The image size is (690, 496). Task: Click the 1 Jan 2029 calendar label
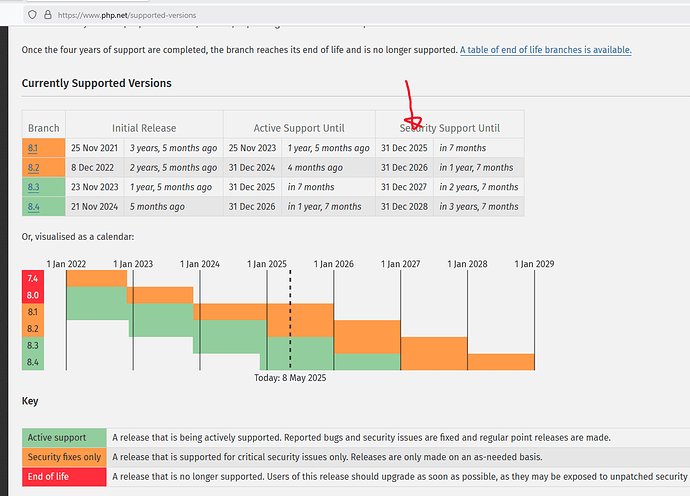point(534,264)
